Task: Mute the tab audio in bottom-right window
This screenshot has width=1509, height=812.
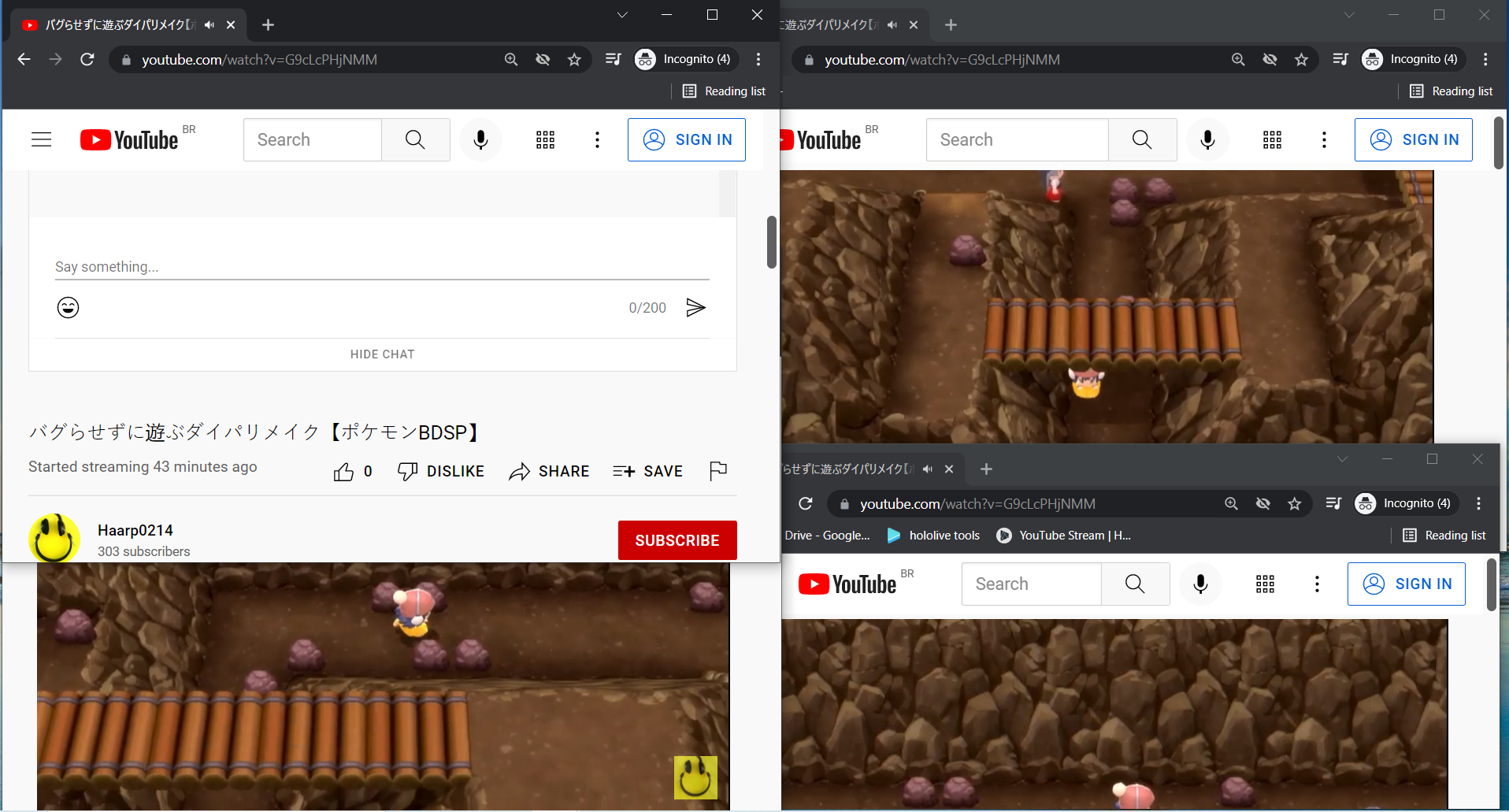Action: click(927, 469)
